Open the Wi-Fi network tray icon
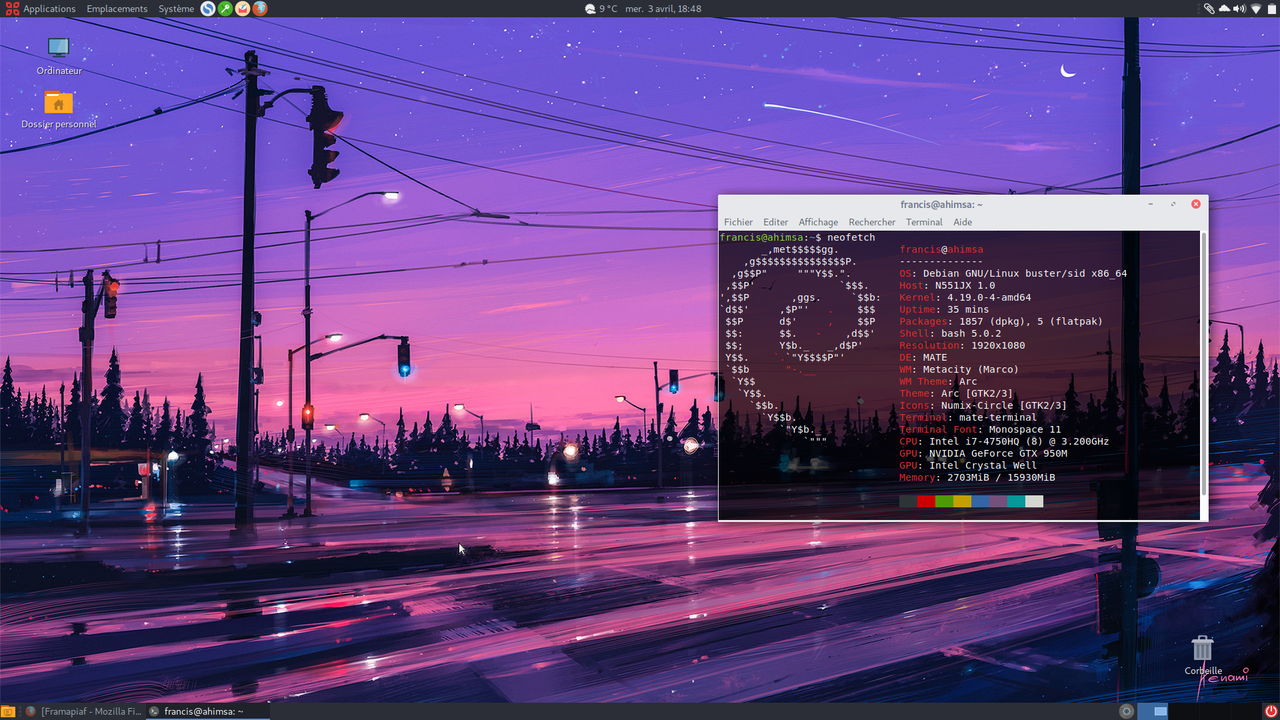This screenshot has width=1280, height=720. (x=1256, y=8)
